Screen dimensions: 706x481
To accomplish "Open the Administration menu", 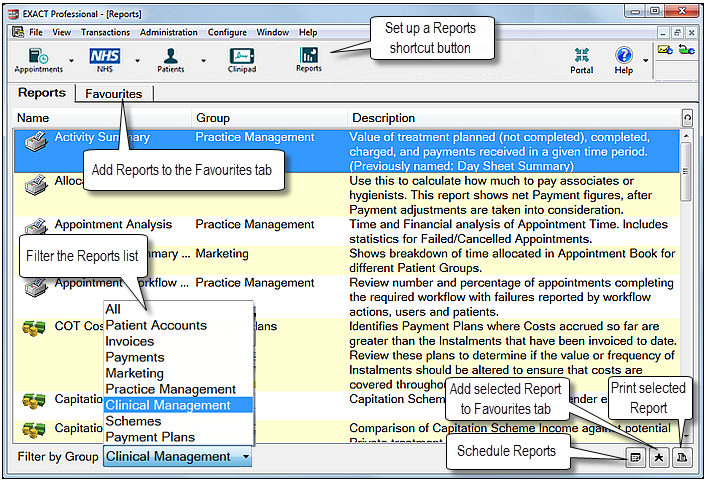I will tap(168, 32).
